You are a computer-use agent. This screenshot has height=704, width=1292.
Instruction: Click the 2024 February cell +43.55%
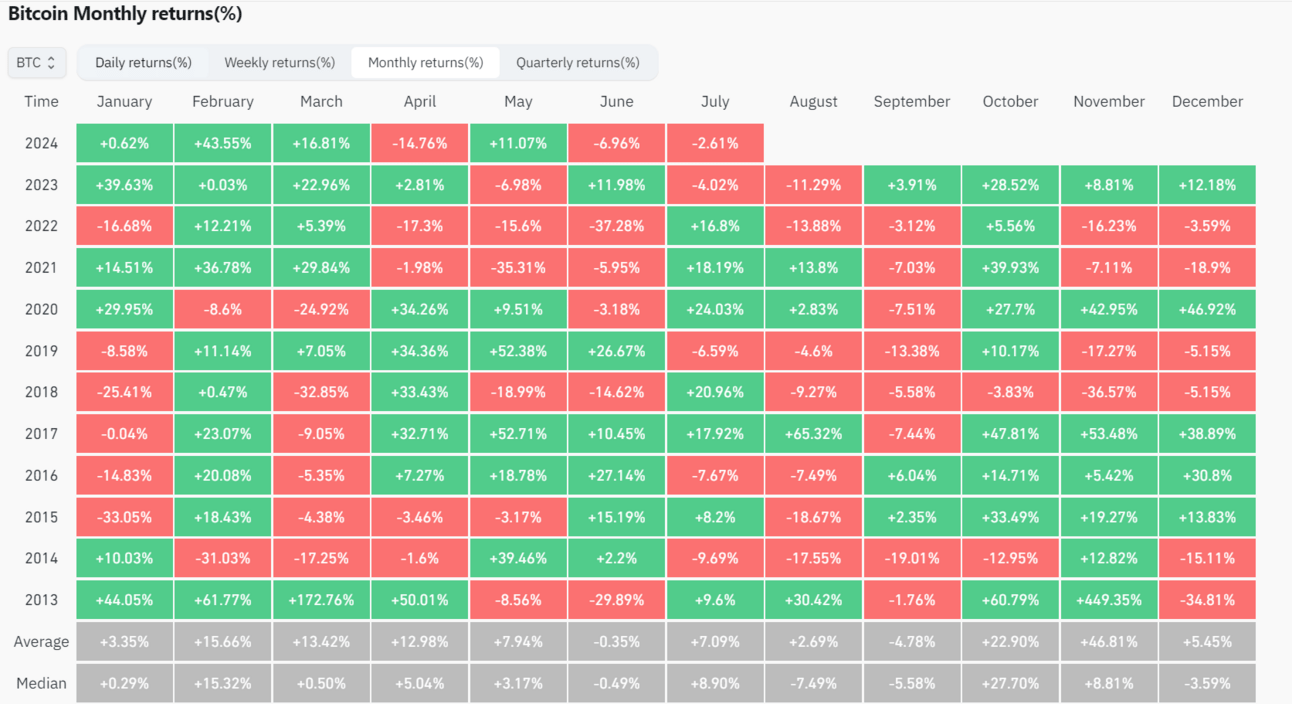click(x=223, y=143)
